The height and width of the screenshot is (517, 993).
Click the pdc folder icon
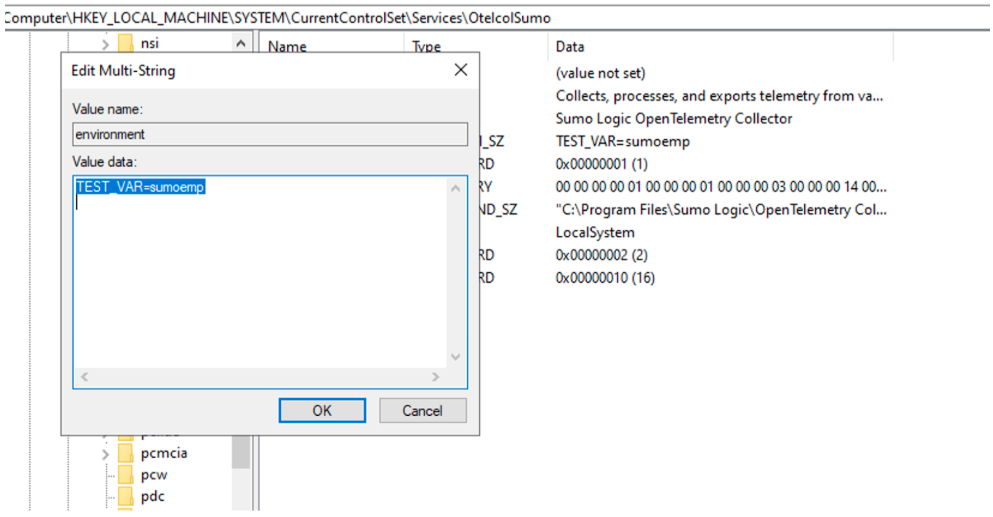click(x=125, y=496)
